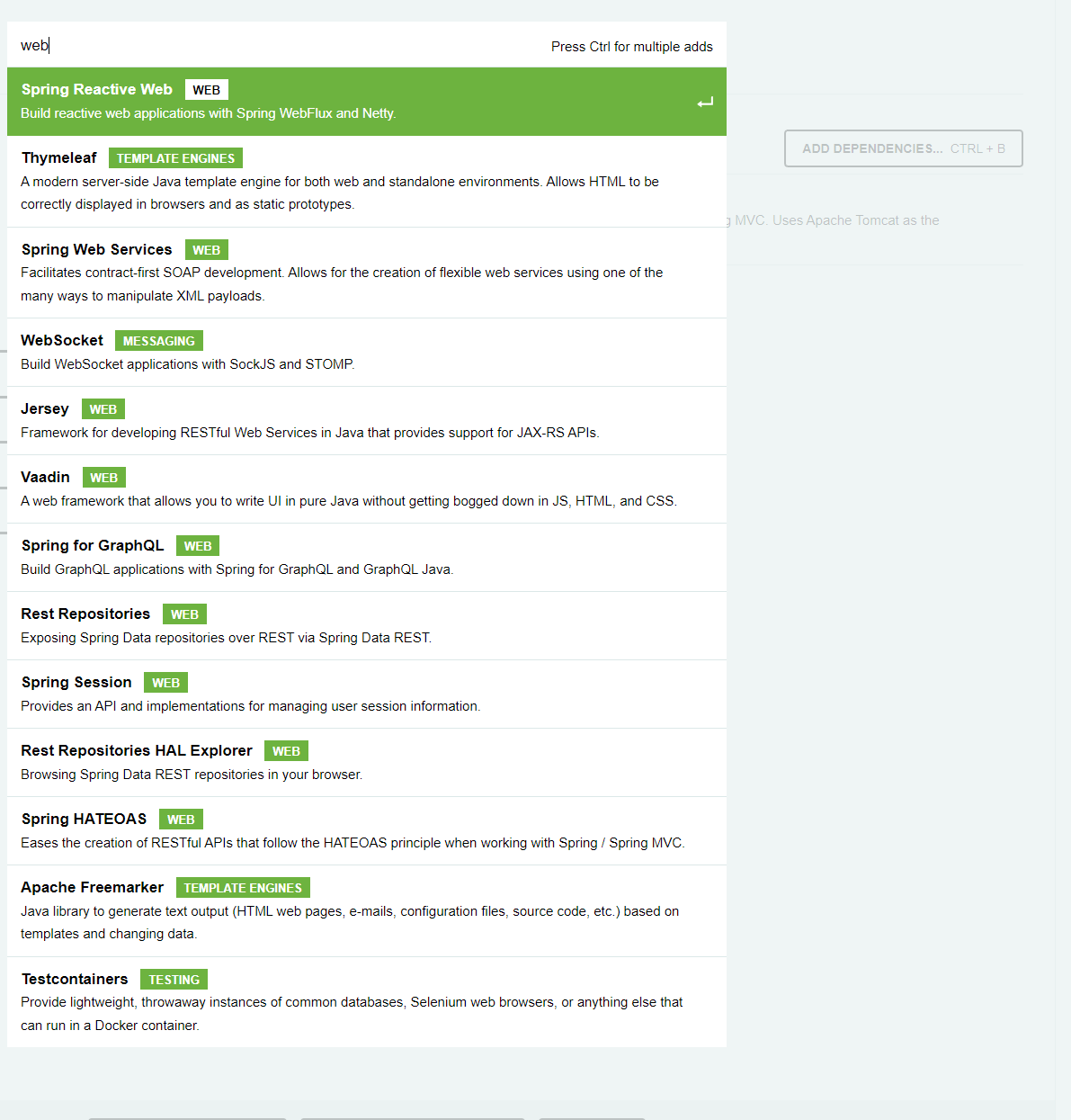
Task: Click the WEB tag next to Rest Repositories
Action: coord(185,614)
